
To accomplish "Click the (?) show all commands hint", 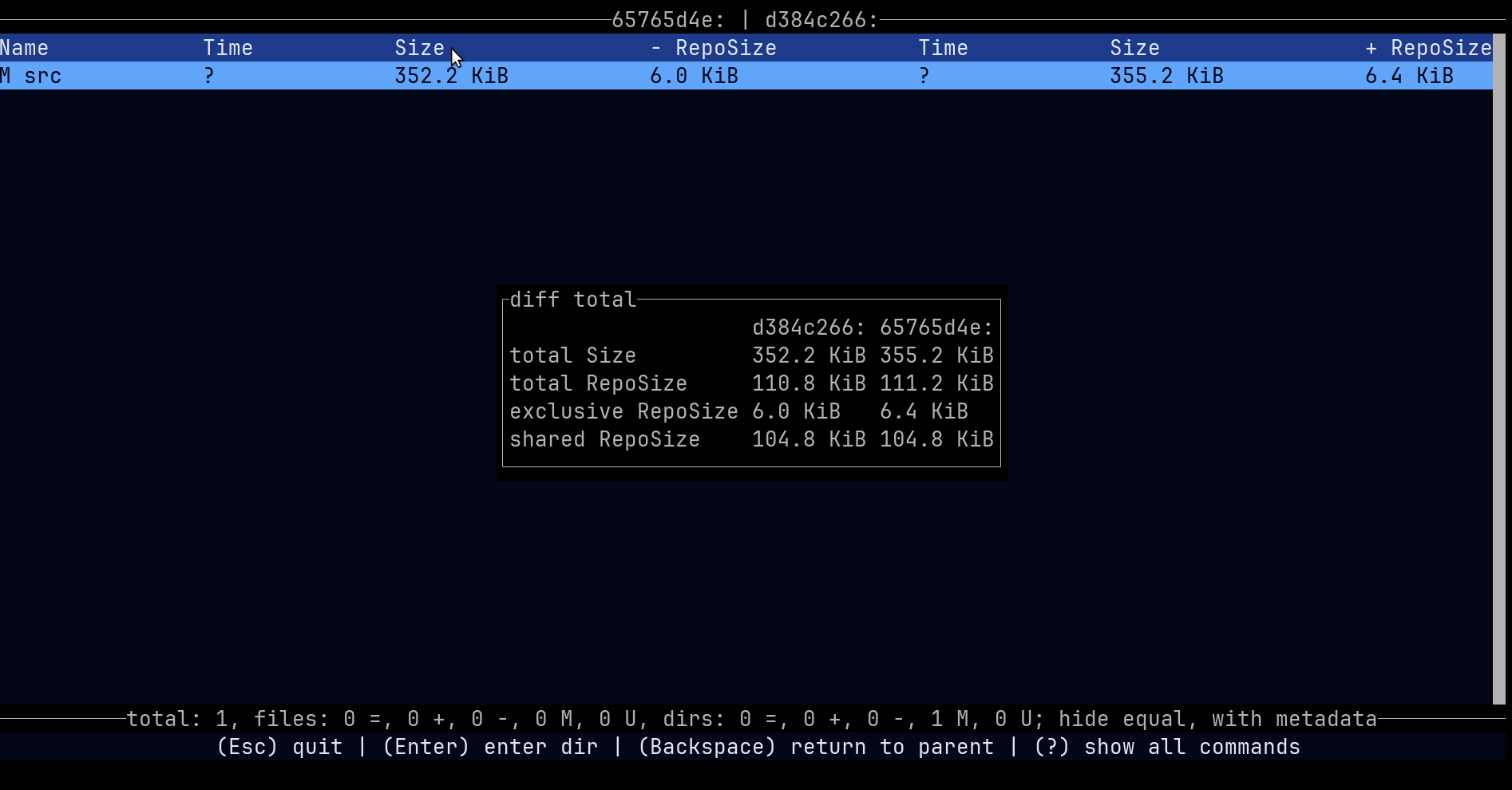I will (x=1166, y=747).
